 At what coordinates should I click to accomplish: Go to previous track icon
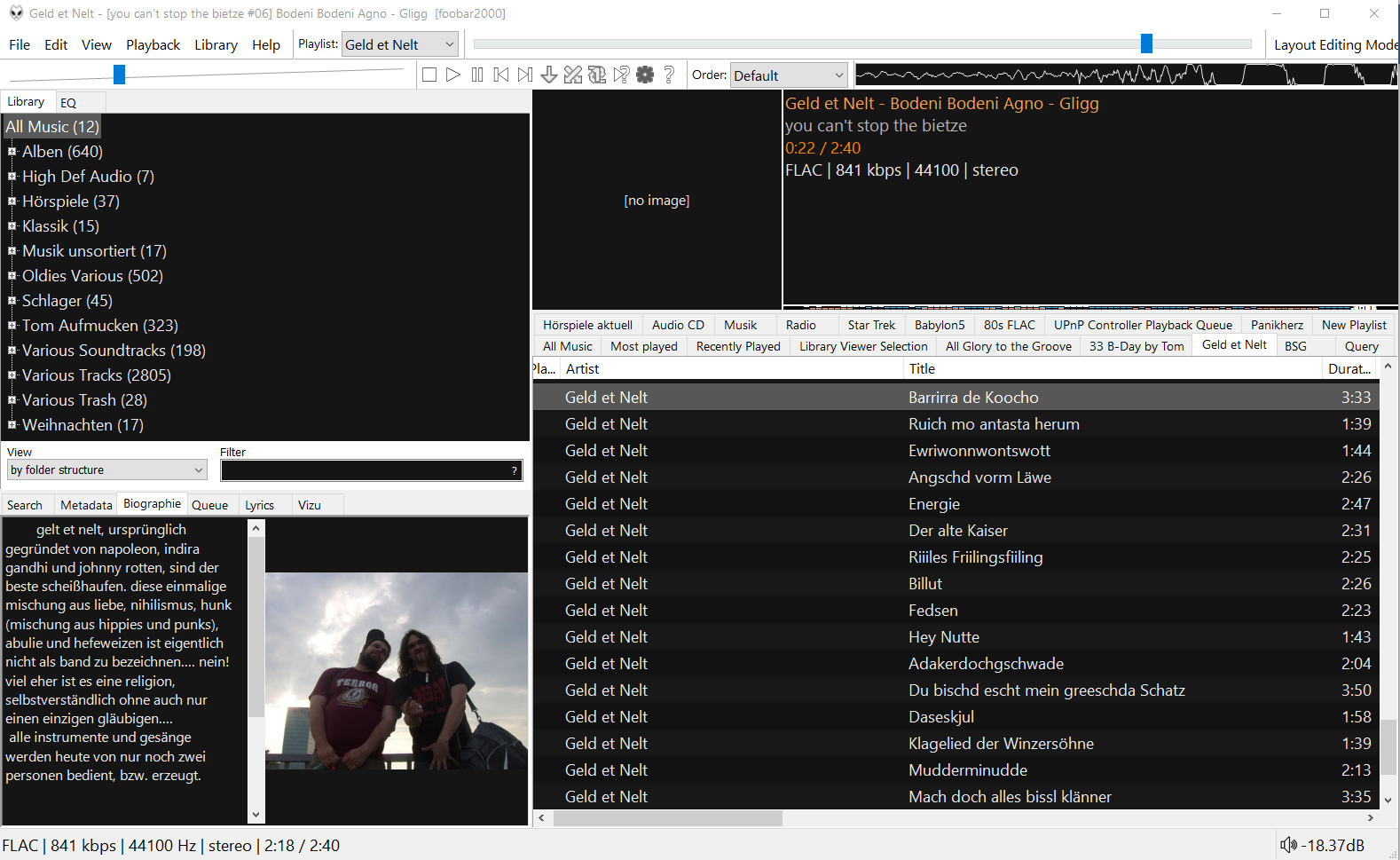pyautogui.click(x=501, y=75)
